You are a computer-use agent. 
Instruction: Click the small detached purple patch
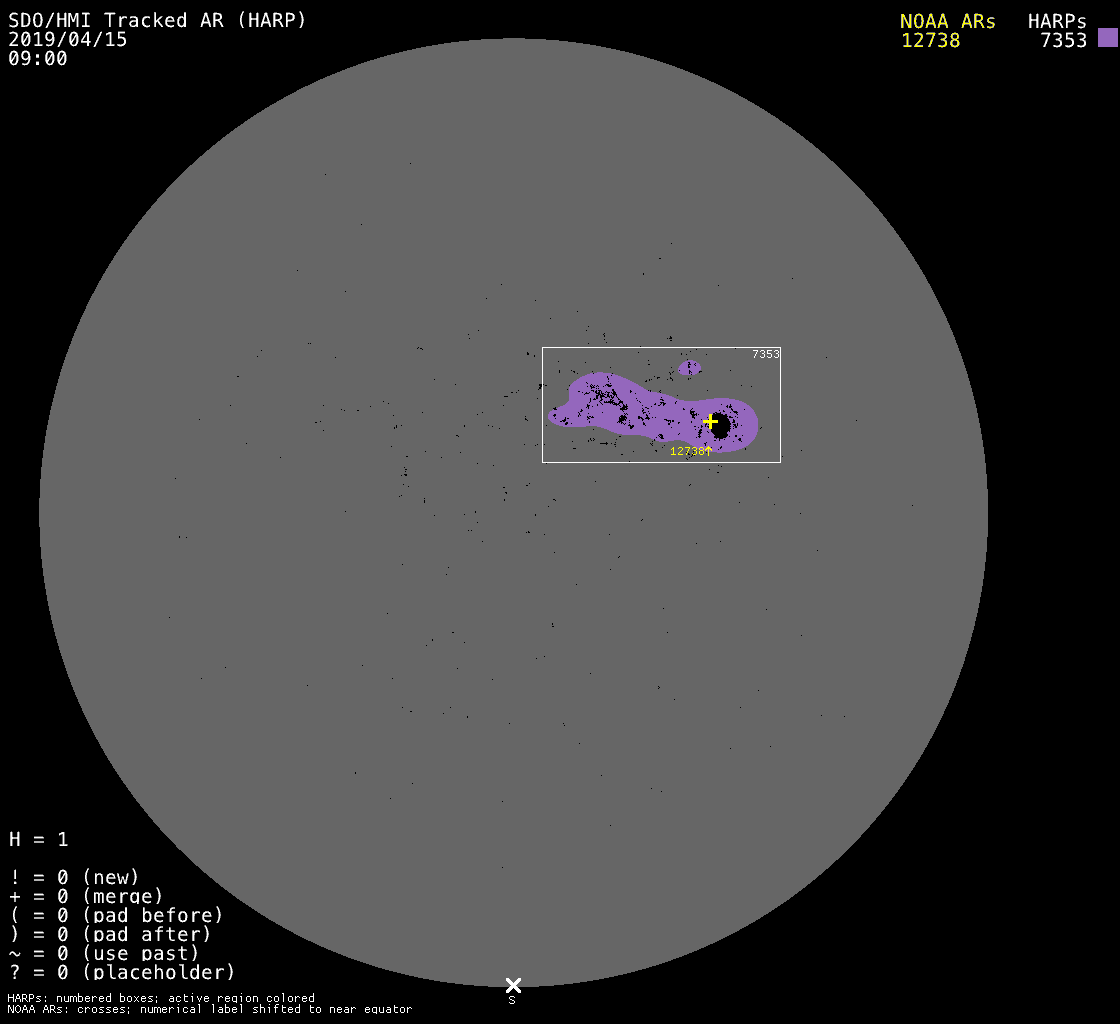pyautogui.click(x=689, y=368)
